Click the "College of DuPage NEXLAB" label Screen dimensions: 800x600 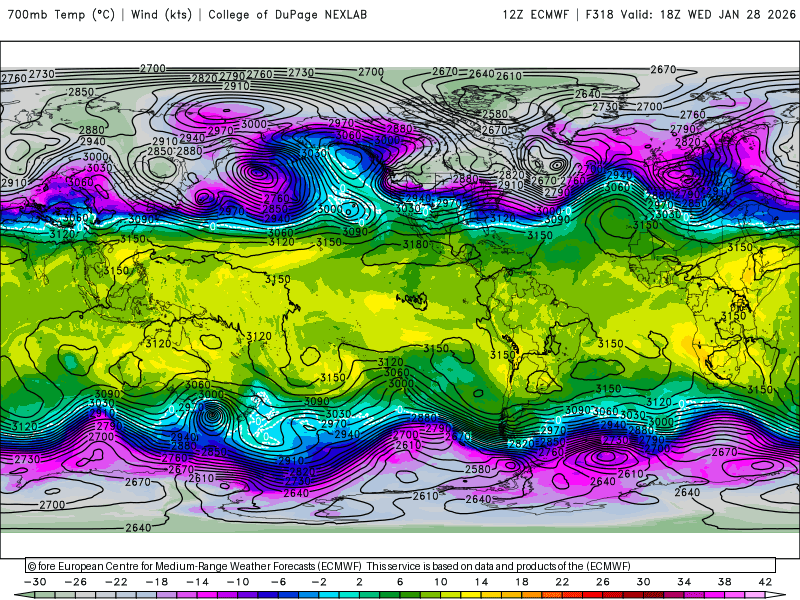[x=287, y=14]
